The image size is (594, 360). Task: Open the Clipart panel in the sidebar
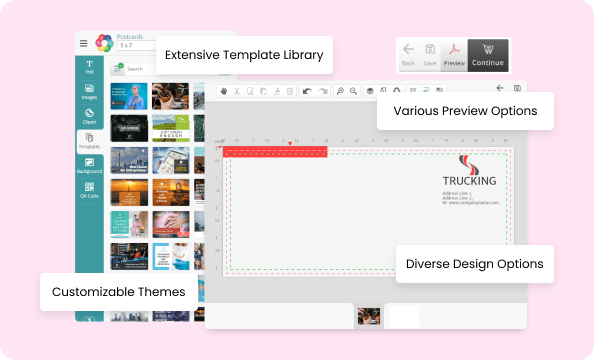pos(89,117)
